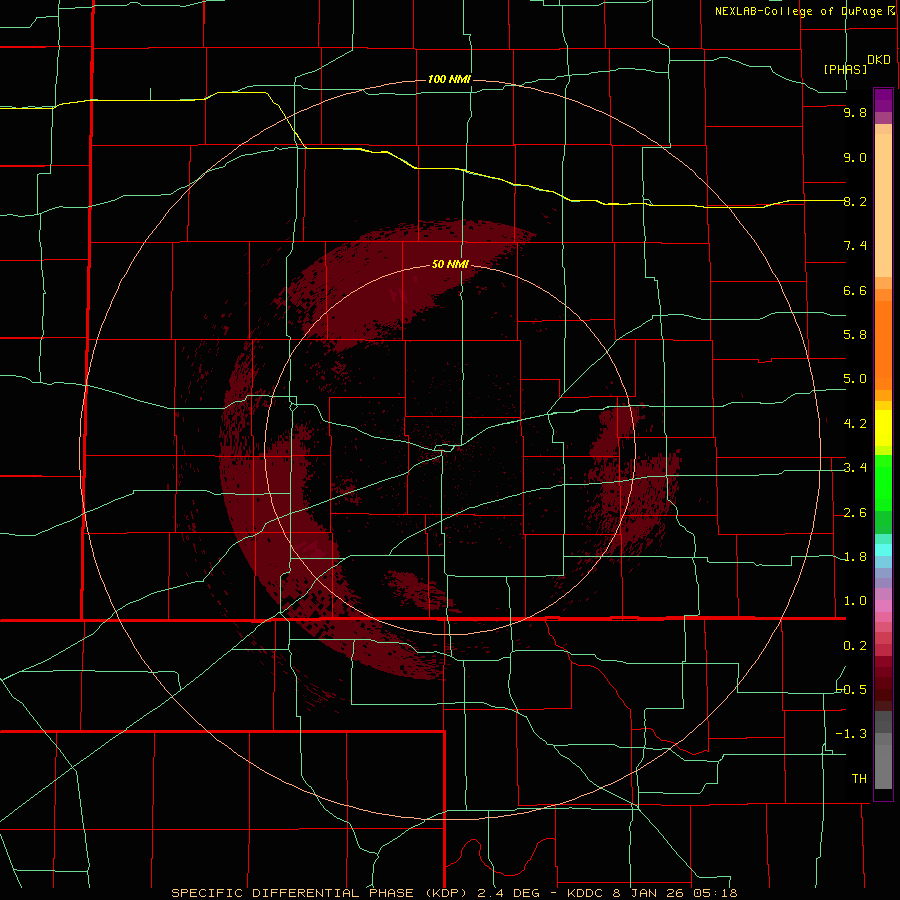Click the DKD label above the color scale
900x900 pixels.
coord(879,60)
